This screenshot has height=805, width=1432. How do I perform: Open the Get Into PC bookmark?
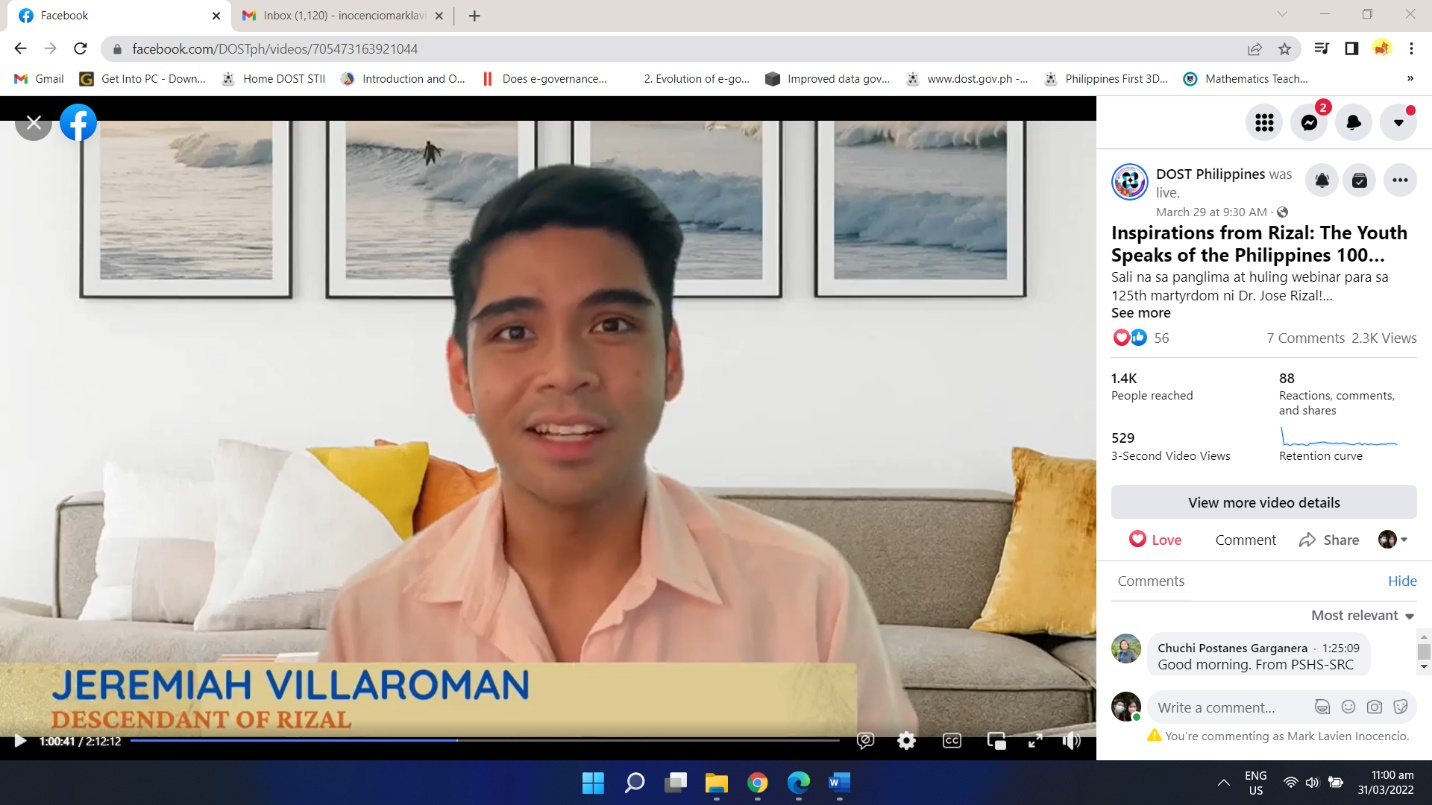click(142, 79)
